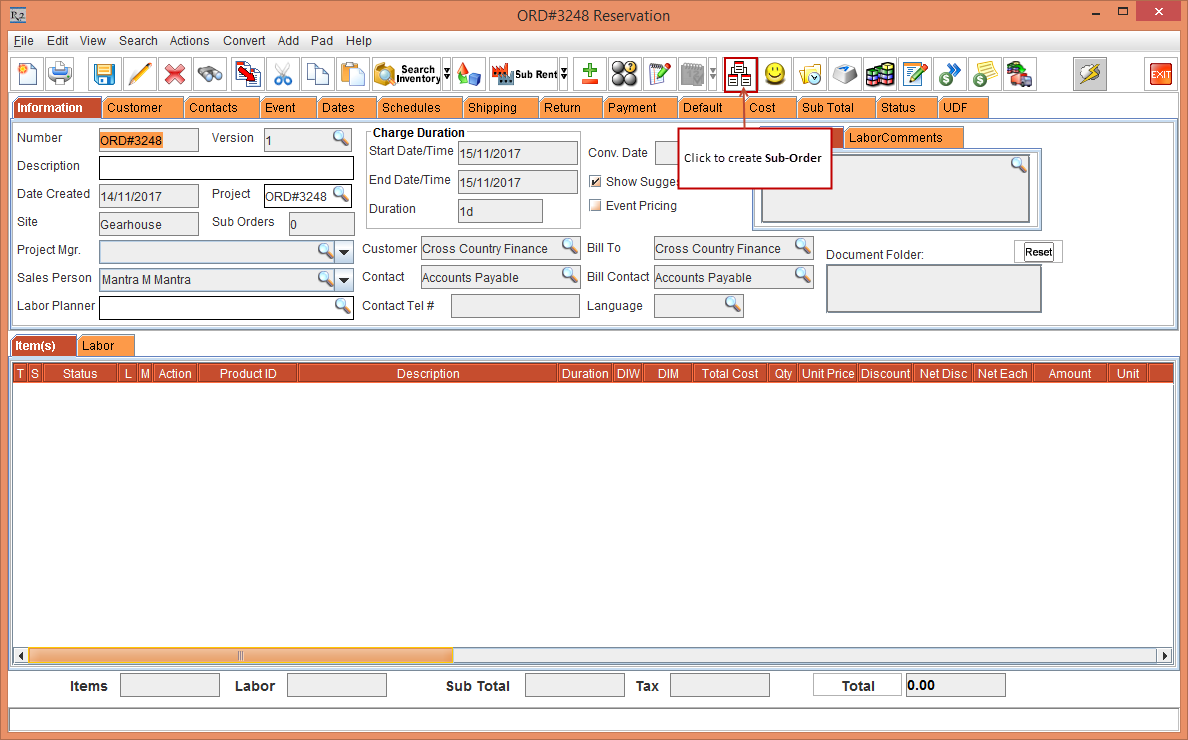Click the Create Sub-Order icon
Image resolution: width=1188 pixels, height=740 pixels.
[741, 74]
